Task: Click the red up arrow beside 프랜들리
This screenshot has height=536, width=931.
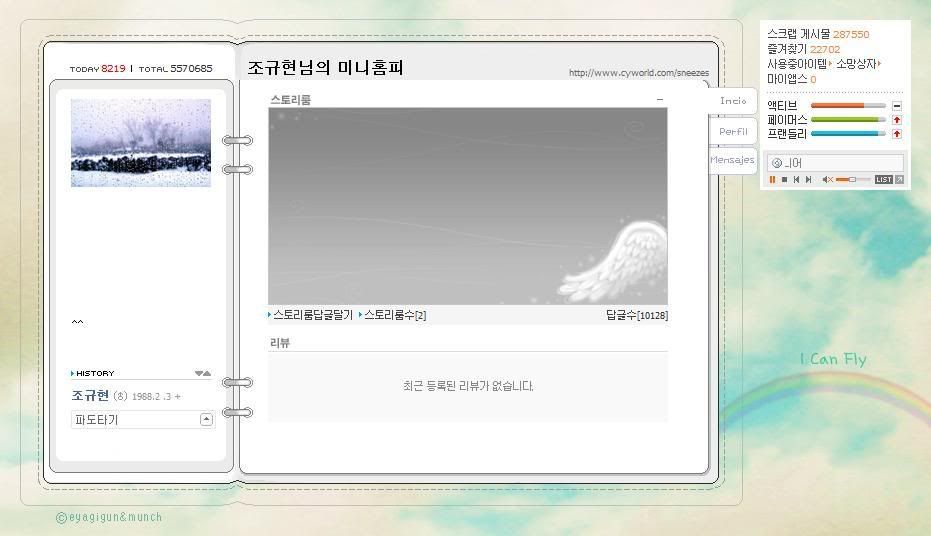Action: click(x=897, y=134)
